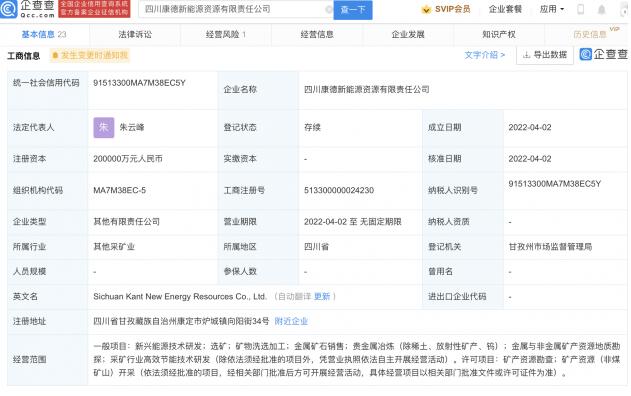The width and height of the screenshot is (631, 396).
Task: Select registered capital 200000万元人民币
Action: pyautogui.click(x=128, y=159)
